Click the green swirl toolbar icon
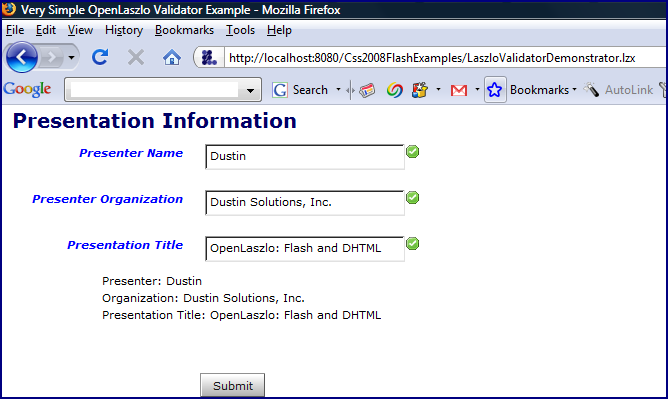 [x=394, y=90]
